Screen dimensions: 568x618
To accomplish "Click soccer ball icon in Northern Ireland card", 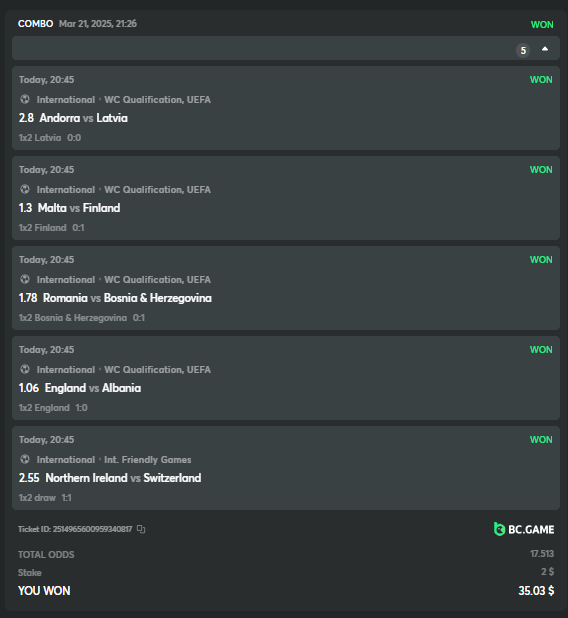I will pos(25,459).
